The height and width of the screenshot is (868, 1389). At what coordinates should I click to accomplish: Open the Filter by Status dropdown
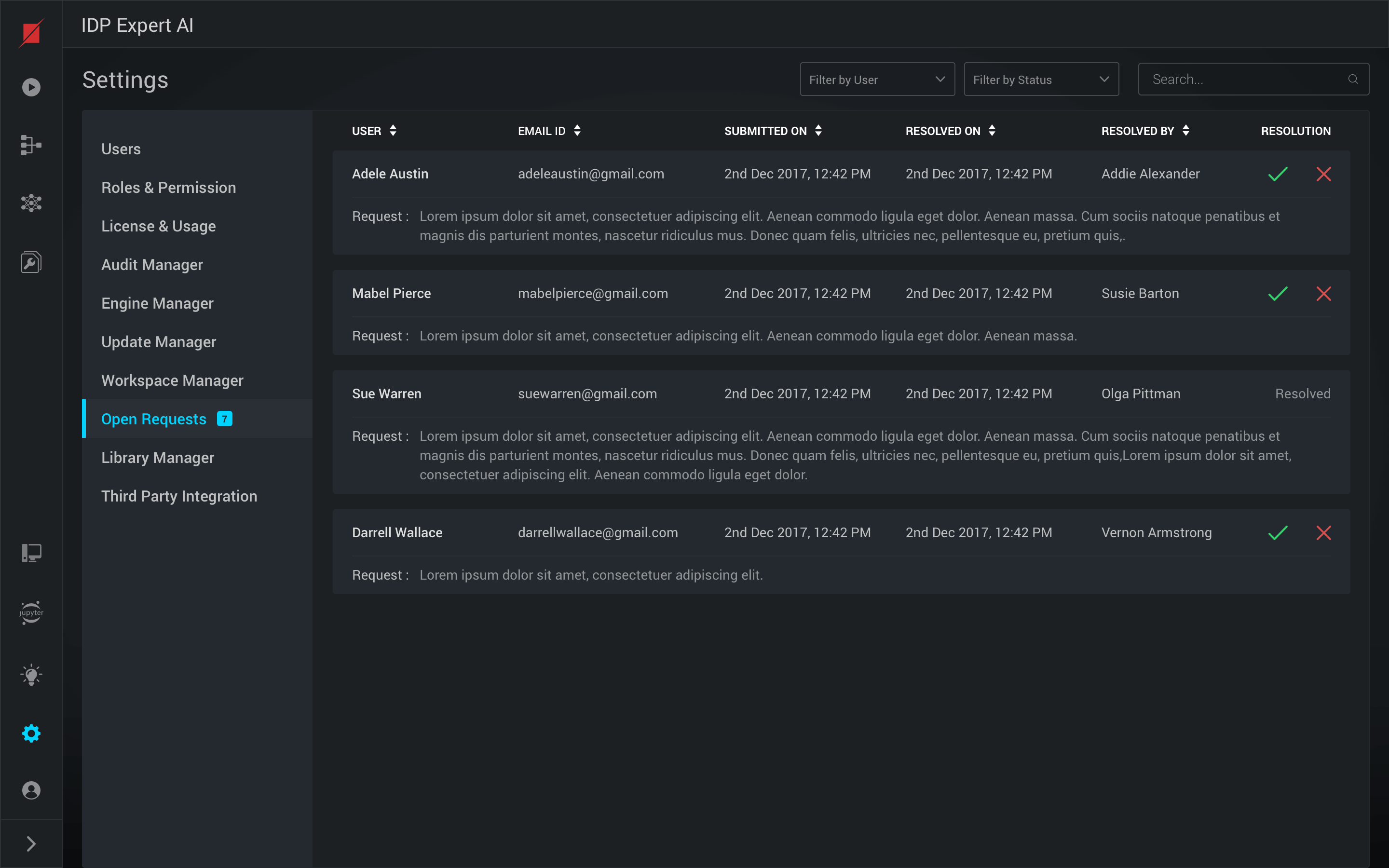click(1041, 79)
